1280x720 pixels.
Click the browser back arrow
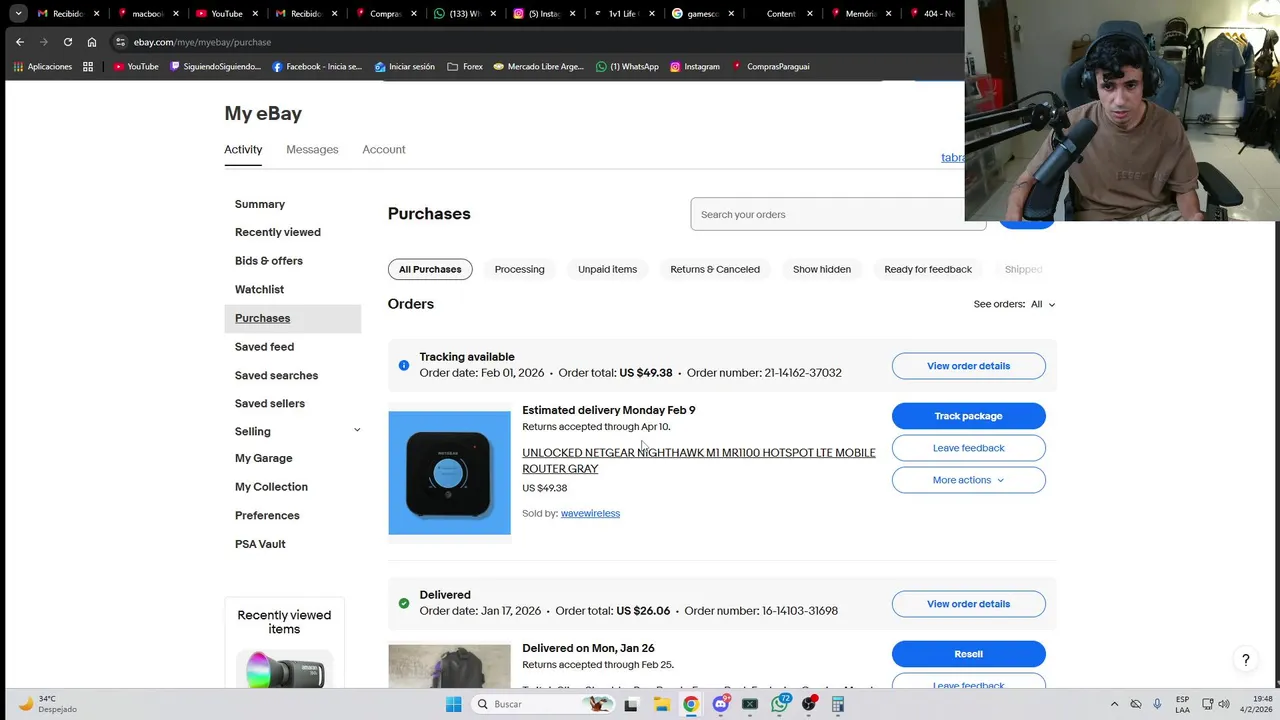click(x=20, y=42)
